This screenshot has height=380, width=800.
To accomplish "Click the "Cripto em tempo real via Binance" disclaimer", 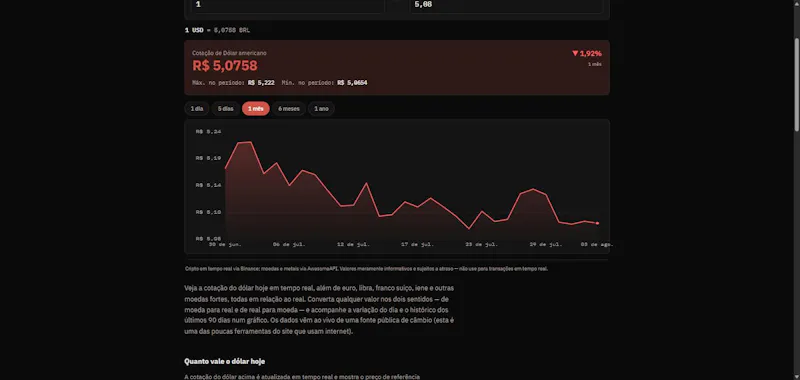I will click(366, 268).
